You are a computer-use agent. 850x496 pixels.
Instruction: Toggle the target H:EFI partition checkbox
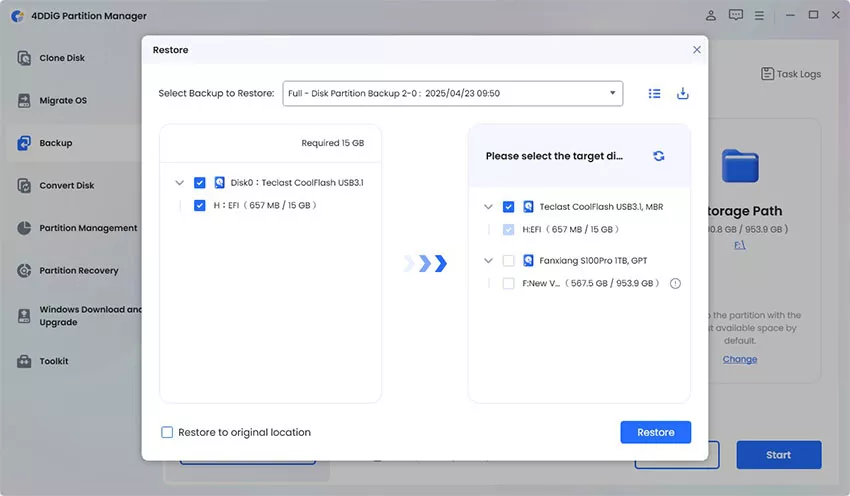click(508, 229)
